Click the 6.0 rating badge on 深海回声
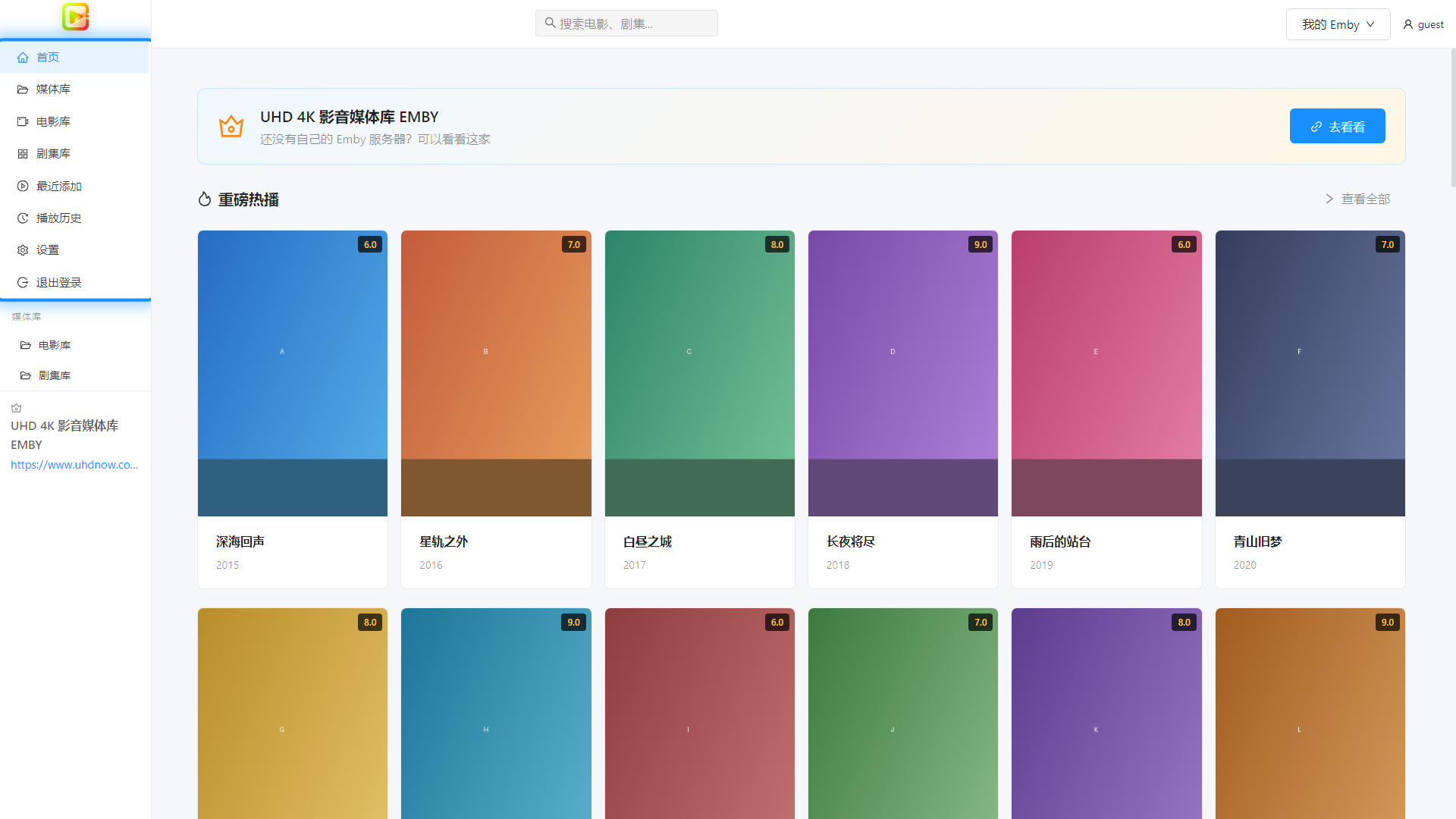Screen dimensions: 1456x819 coord(370,244)
